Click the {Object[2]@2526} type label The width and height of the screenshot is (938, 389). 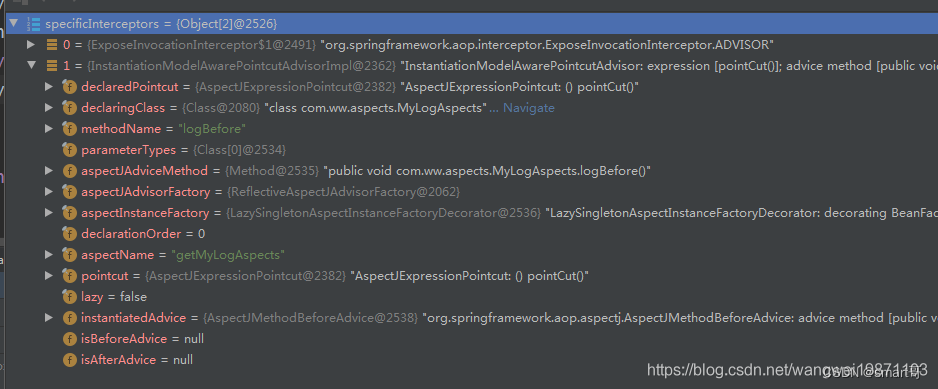(x=226, y=25)
